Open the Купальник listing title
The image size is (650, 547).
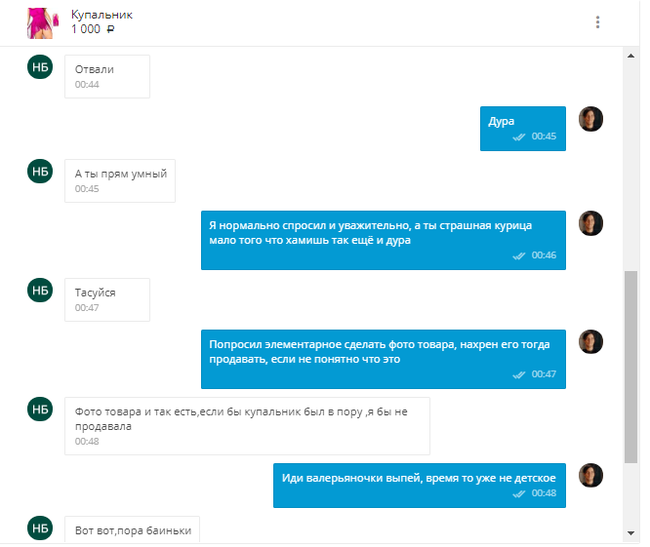click(x=102, y=15)
